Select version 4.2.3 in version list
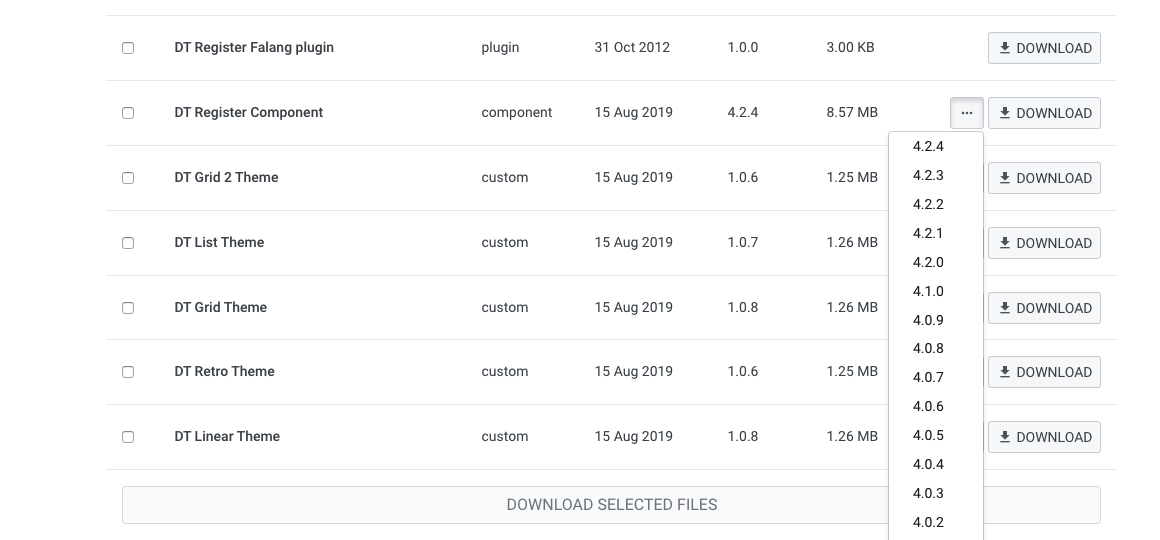This screenshot has width=1160, height=540. 928,176
